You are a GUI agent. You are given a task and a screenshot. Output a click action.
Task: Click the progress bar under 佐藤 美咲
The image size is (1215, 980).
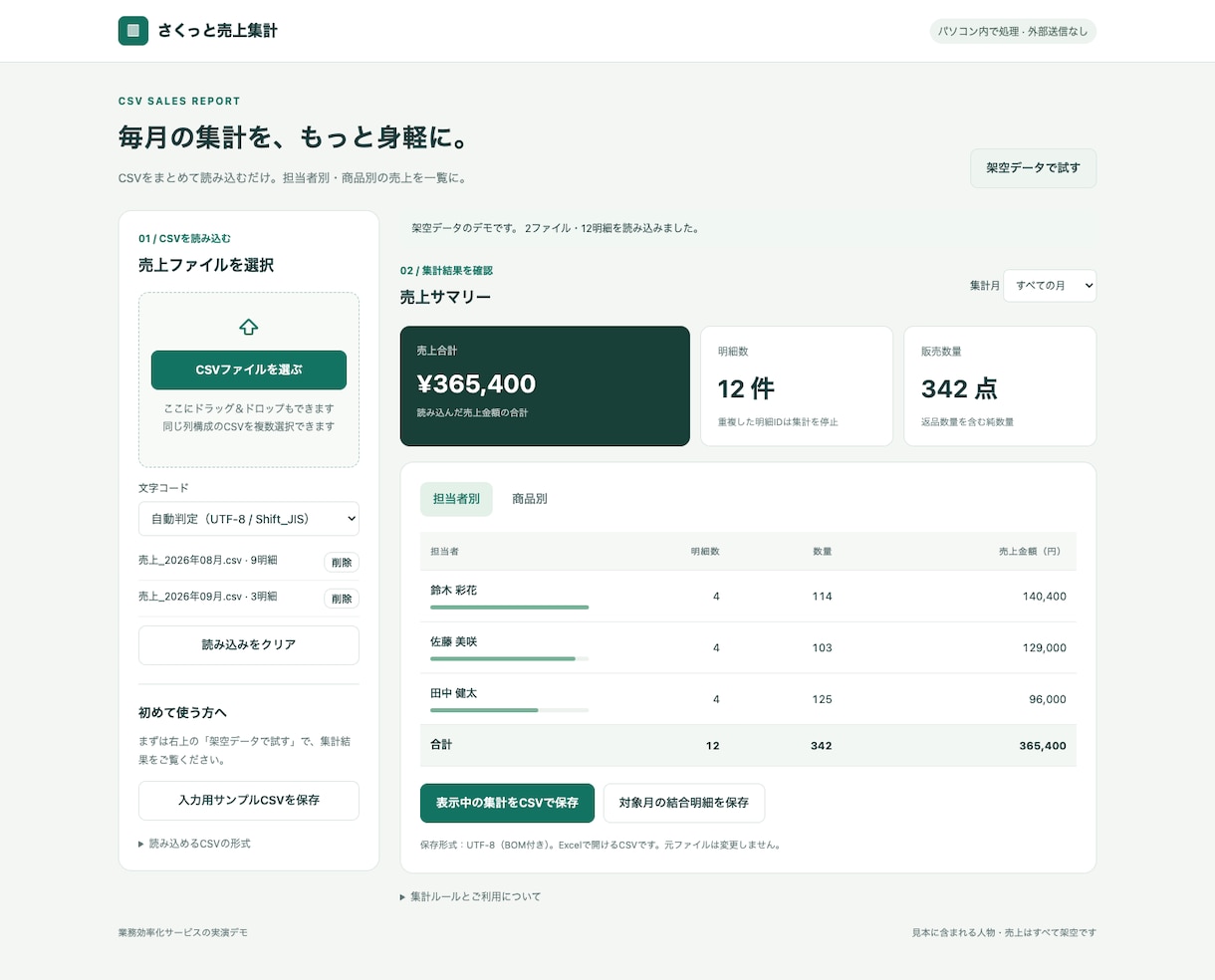point(509,658)
